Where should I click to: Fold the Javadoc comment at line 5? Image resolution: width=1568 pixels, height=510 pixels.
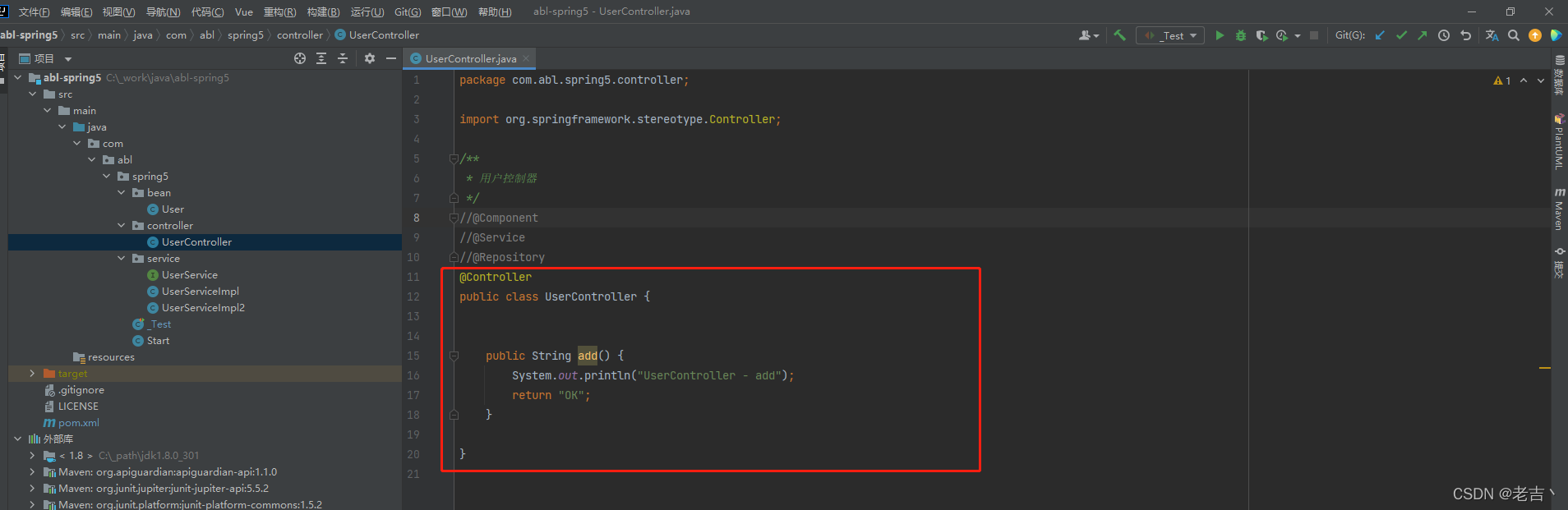click(x=454, y=159)
